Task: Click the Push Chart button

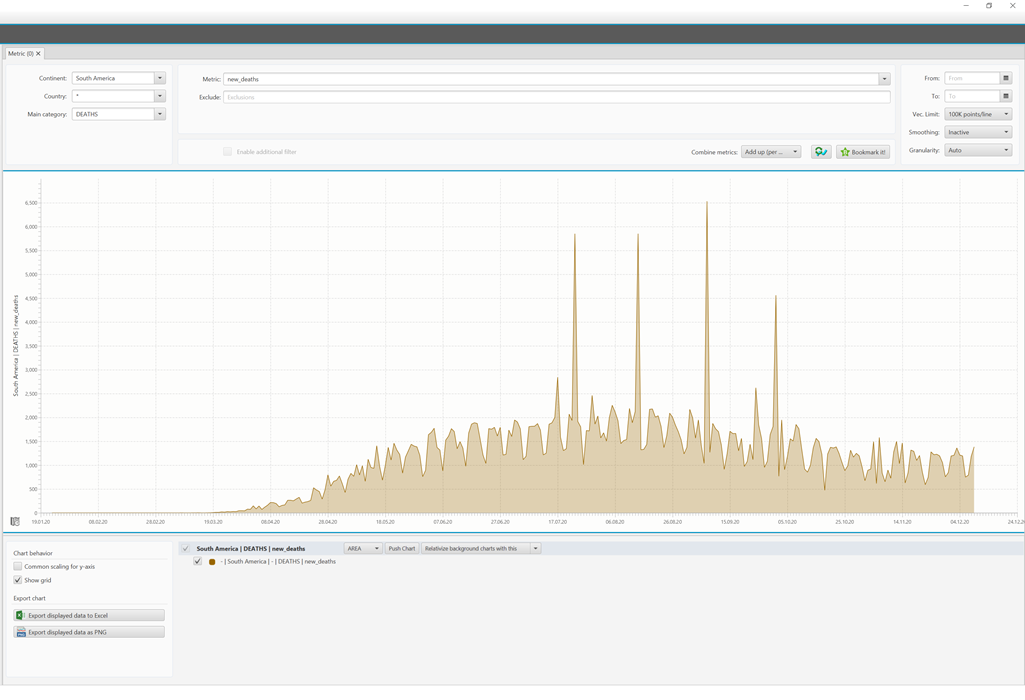Action: (402, 548)
